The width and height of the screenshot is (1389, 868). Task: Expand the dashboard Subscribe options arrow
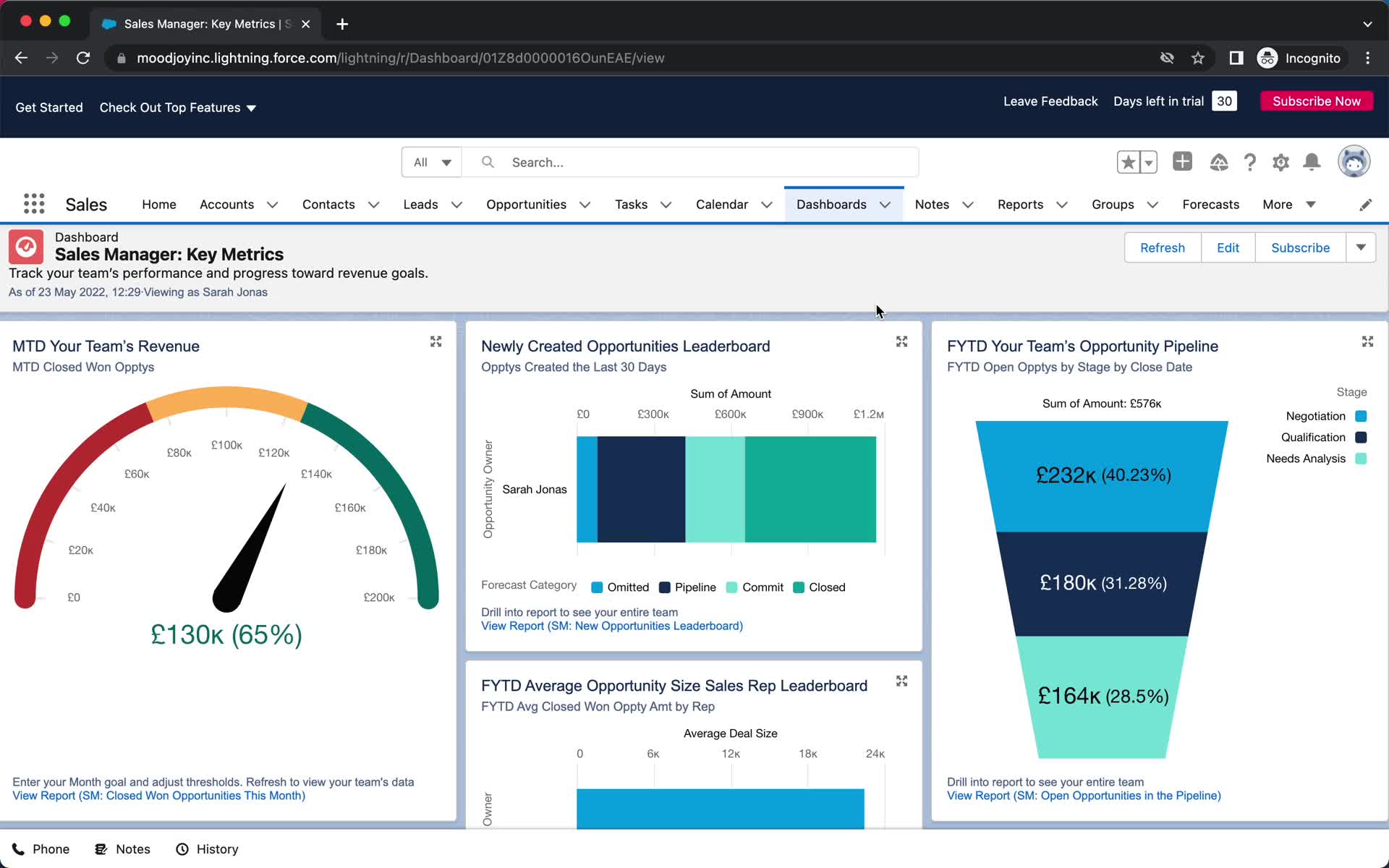(1361, 247)
